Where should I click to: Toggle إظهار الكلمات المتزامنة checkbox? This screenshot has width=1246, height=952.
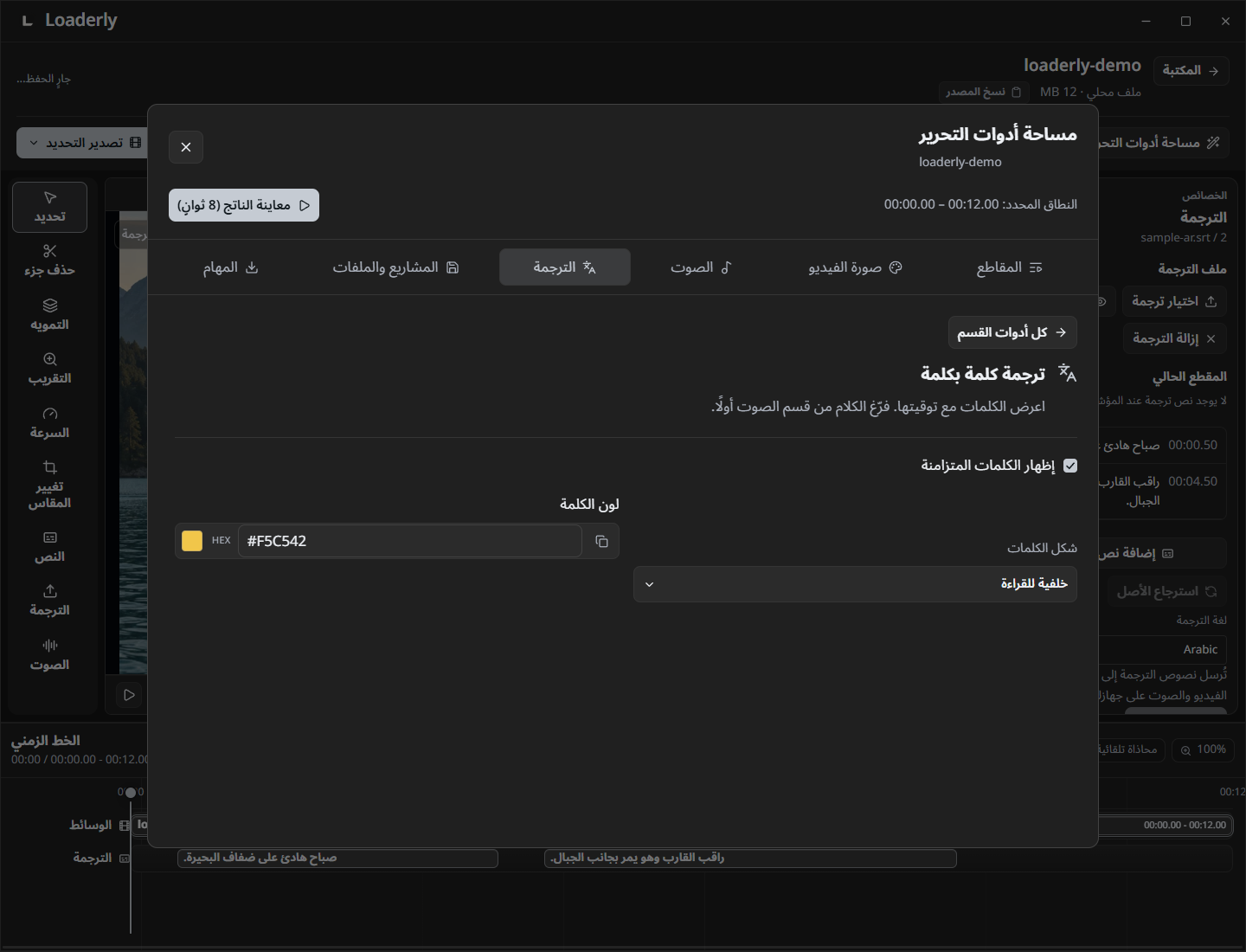click(x=1070, y=466)
